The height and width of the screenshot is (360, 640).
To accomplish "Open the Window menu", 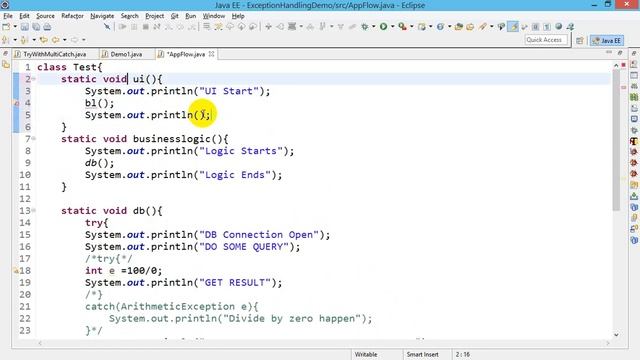I will [x=214, y=16].
